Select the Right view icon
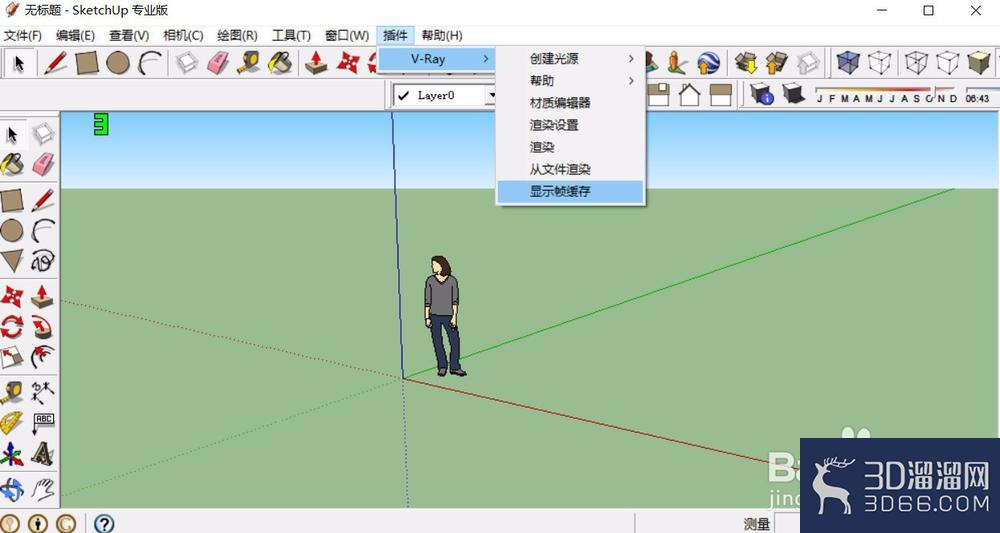 pyautogui.click(x=721, y=95)
